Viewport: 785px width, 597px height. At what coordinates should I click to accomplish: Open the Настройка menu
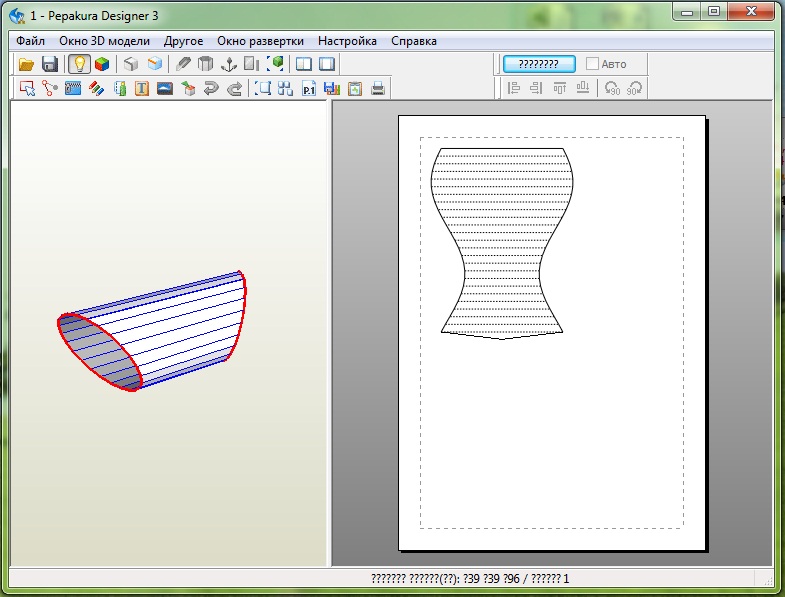[347, 41]
